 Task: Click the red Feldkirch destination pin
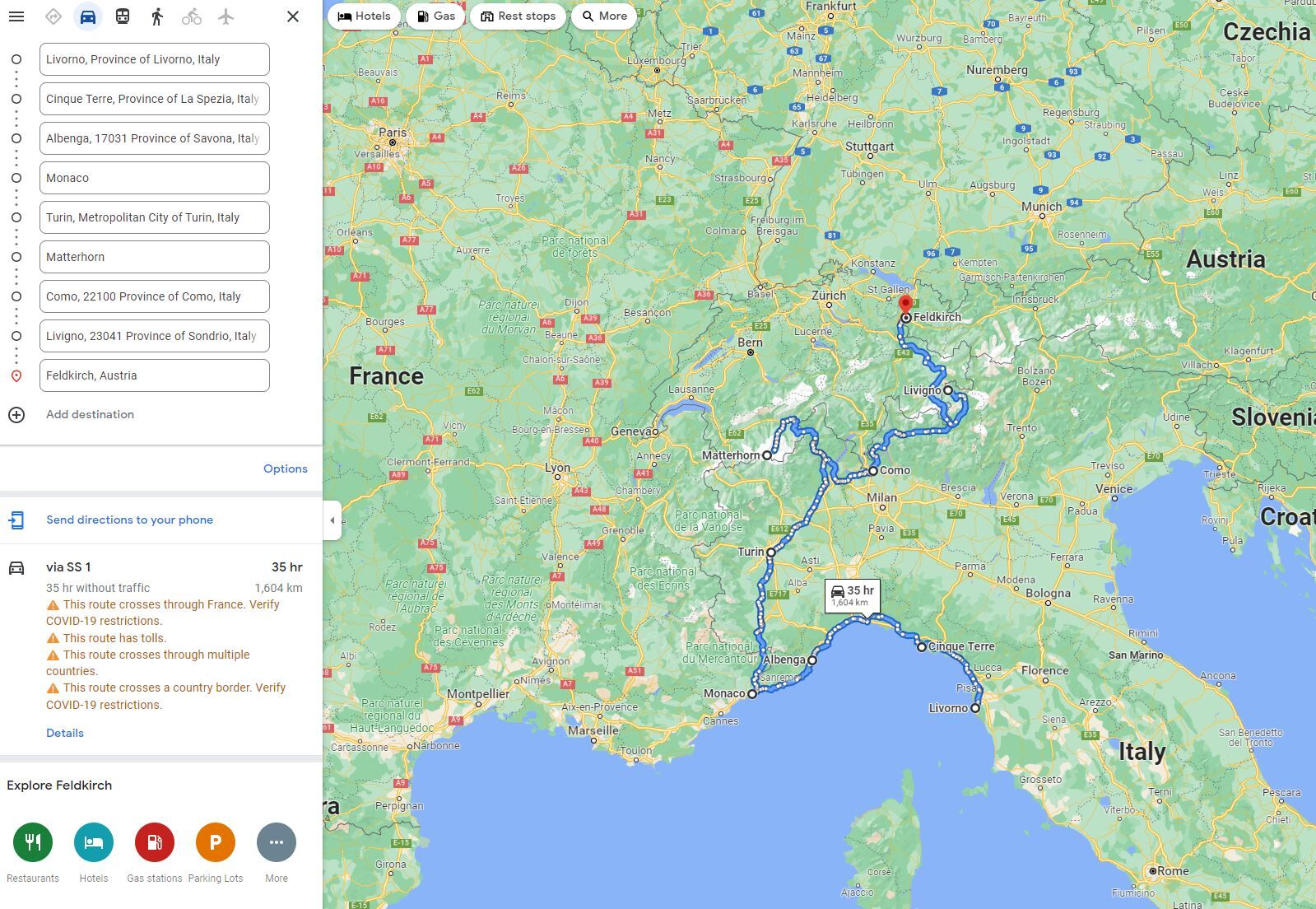[x=905, y=306]
